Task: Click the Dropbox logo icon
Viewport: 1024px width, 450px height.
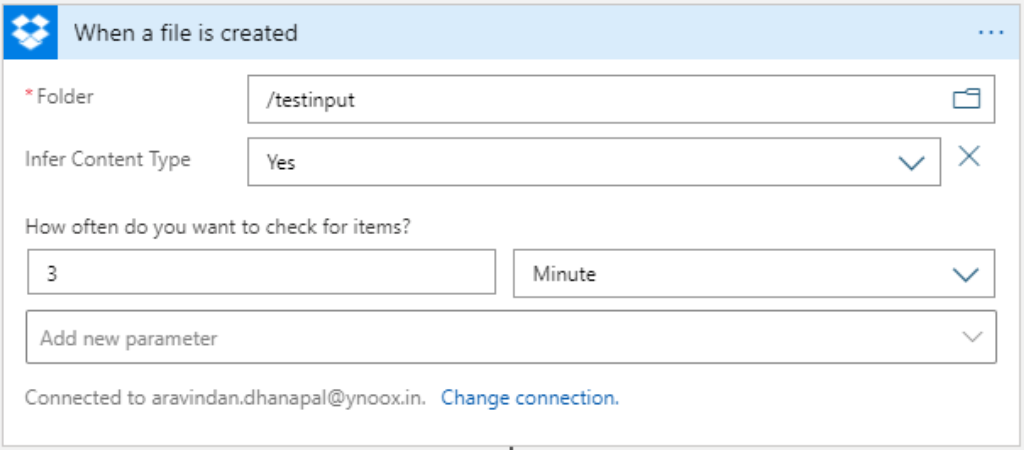Action: 35,32
